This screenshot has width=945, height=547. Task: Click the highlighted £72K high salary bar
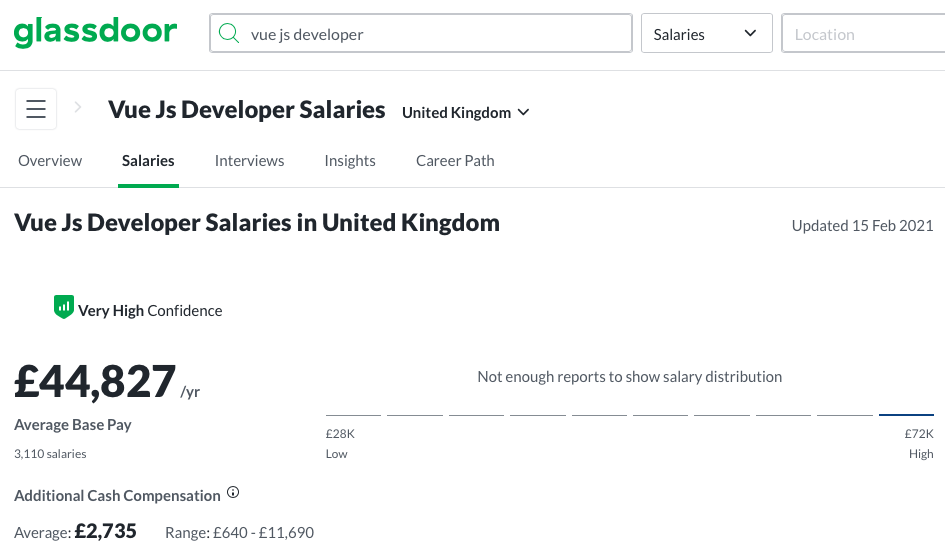point(906,414)
